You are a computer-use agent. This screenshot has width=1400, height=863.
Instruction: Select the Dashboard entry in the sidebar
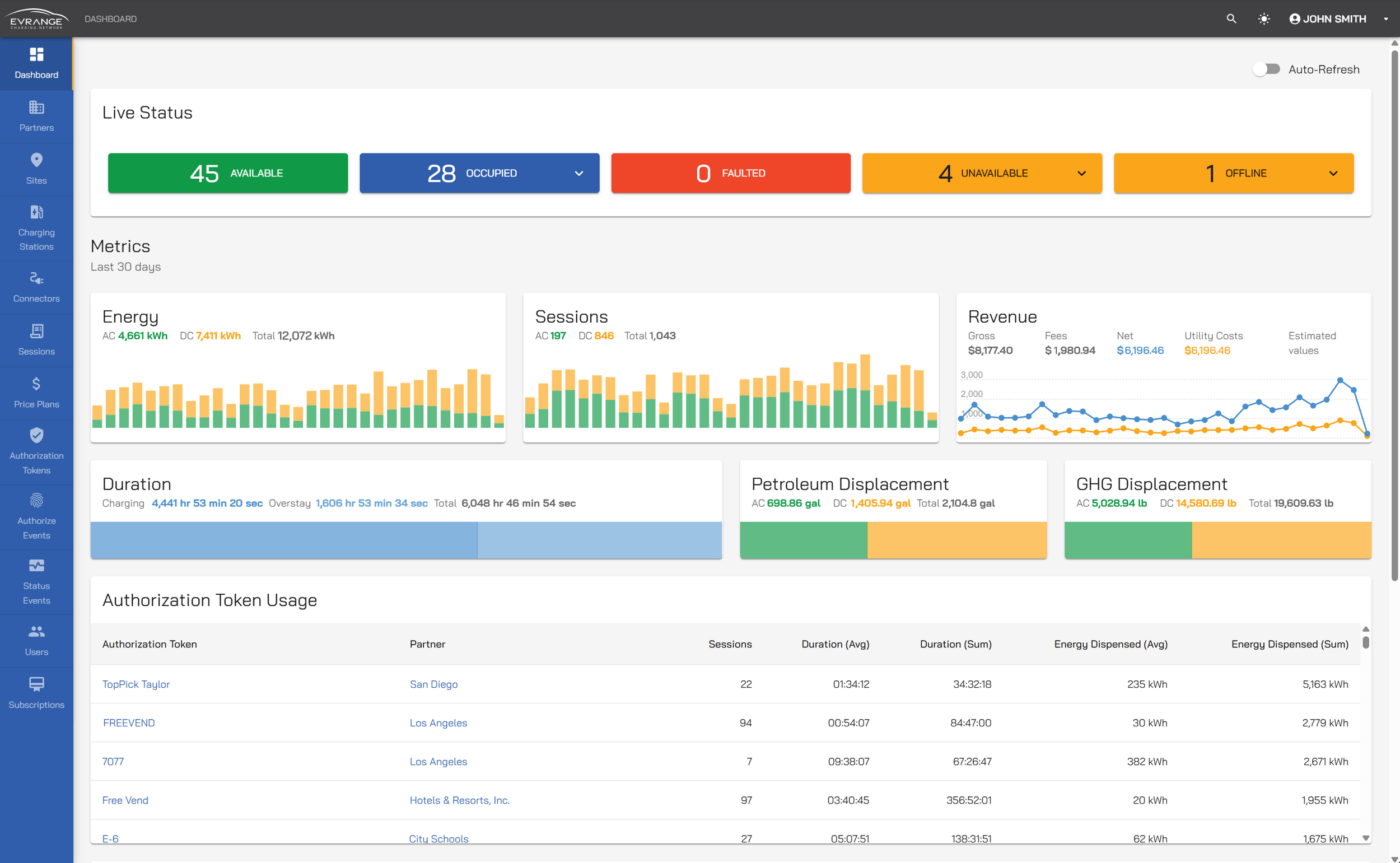coord(36,63)
